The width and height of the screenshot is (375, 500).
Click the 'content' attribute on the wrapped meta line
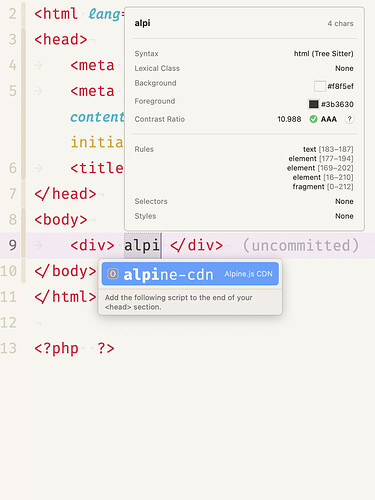97,117
